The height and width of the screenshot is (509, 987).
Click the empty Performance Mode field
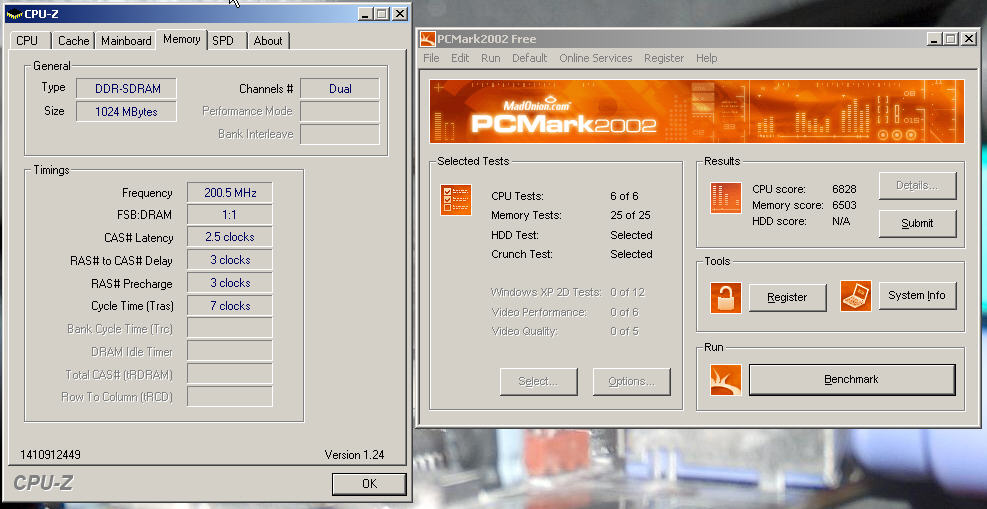340,111
